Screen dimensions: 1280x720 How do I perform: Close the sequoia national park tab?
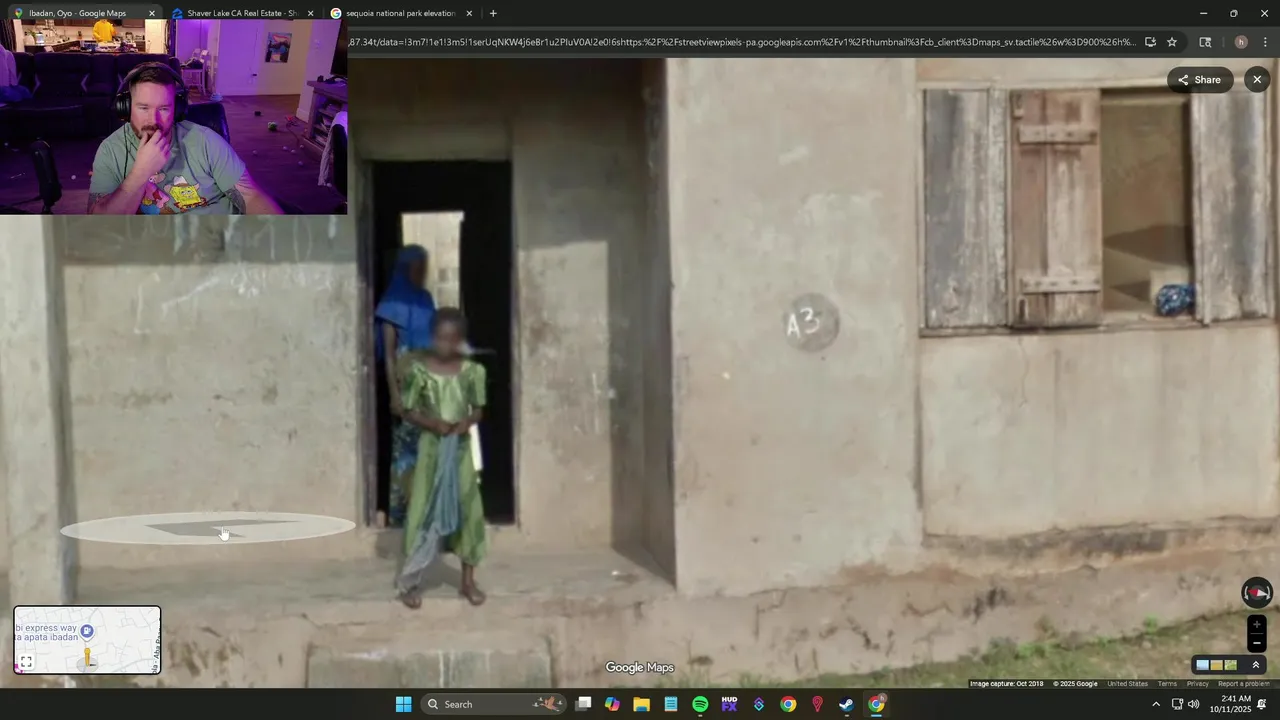tap(469, 13)
